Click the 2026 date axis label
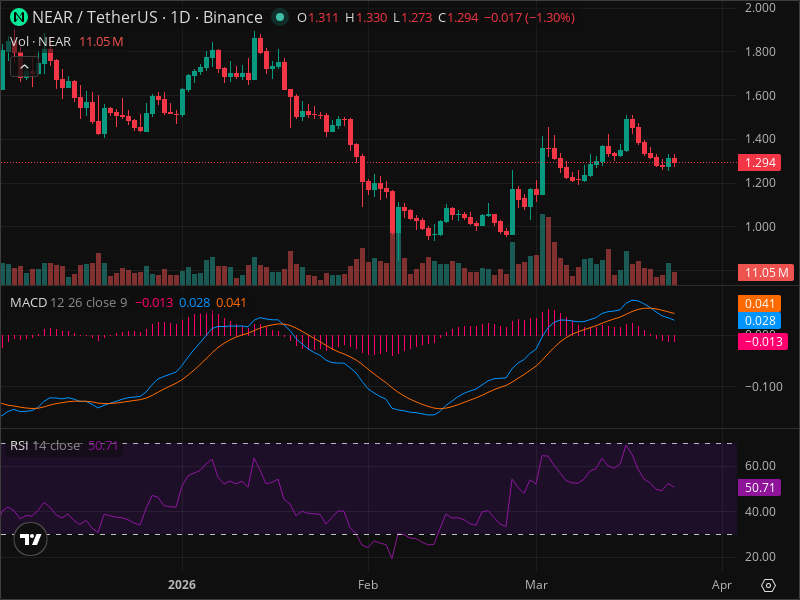This screenshot has height=600, width=800. [x=182, y=585]
